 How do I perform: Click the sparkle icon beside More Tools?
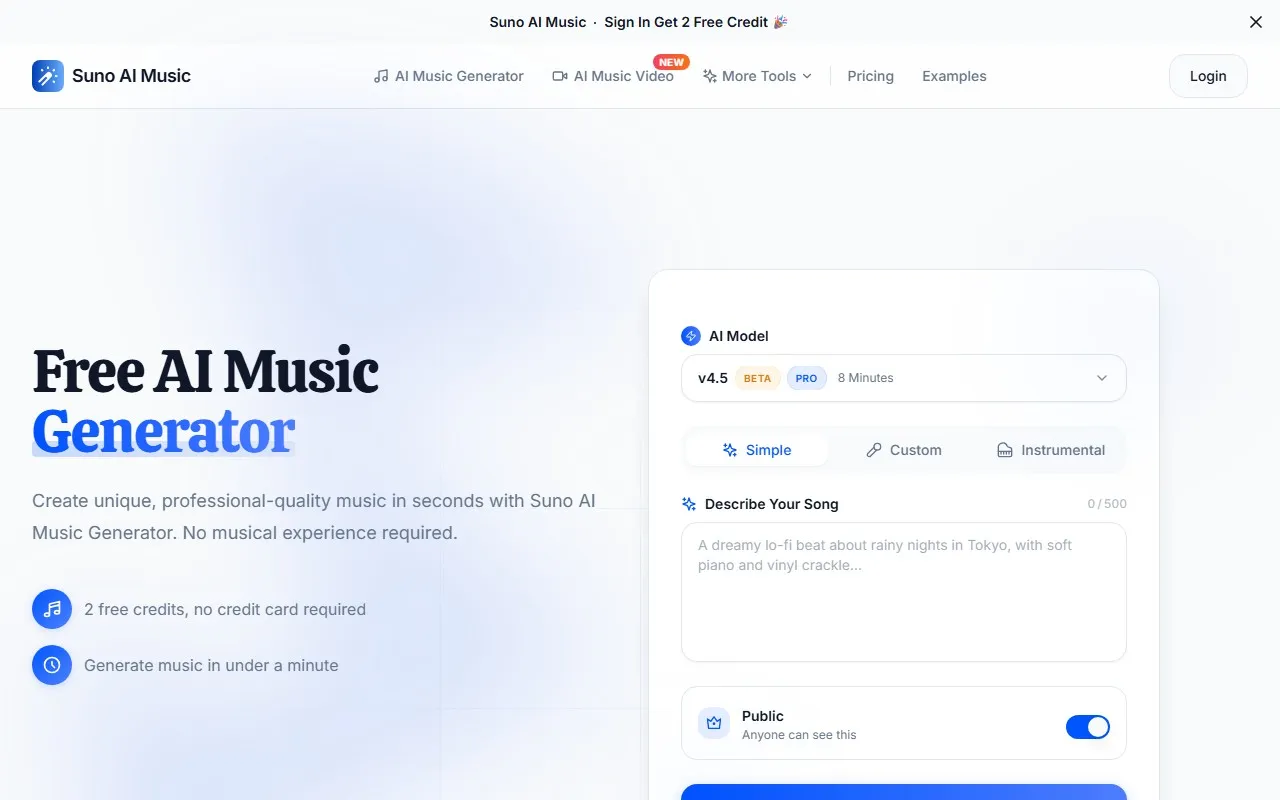[x=710, y=76]
